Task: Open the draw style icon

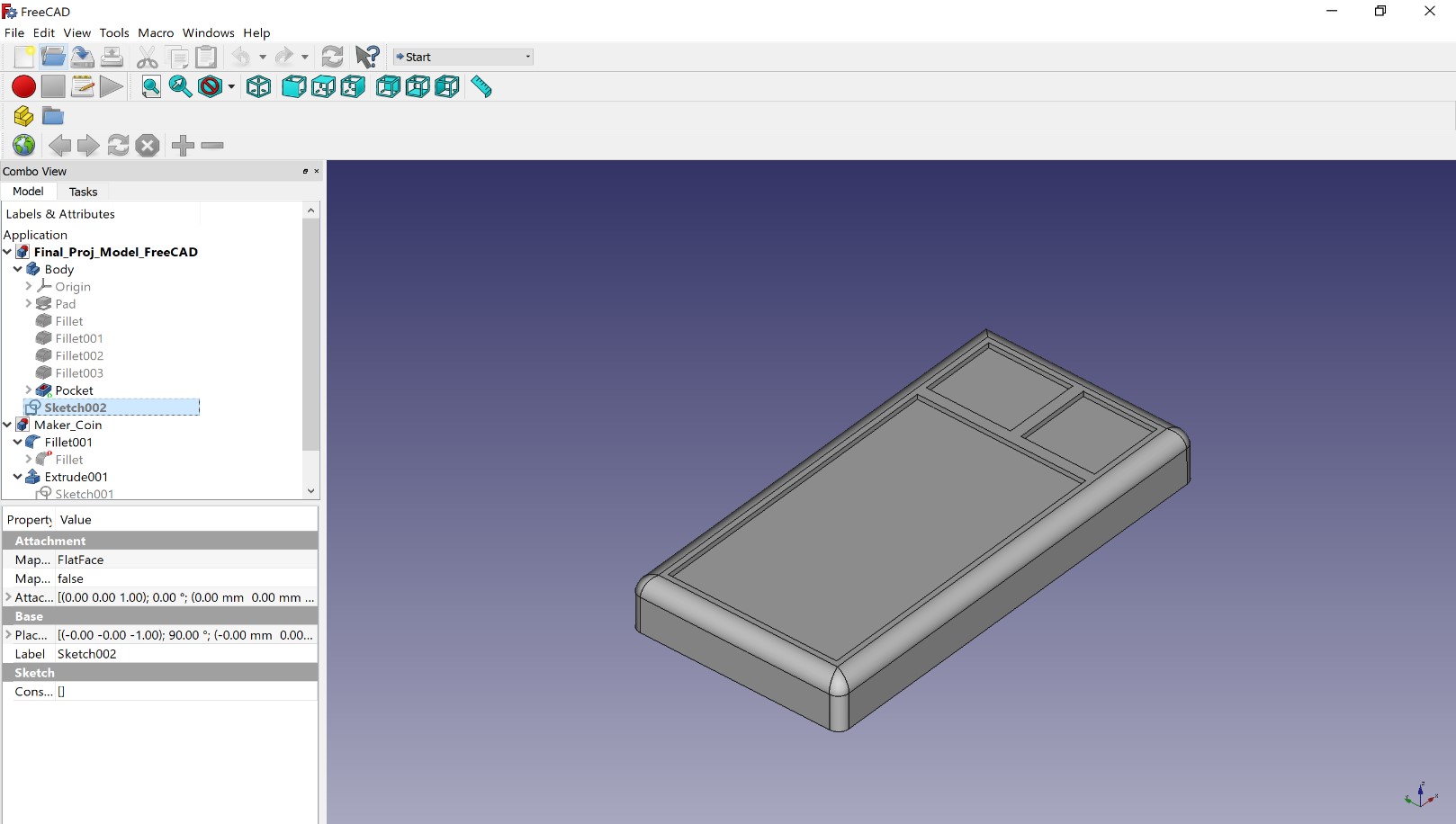Action: 211,86
